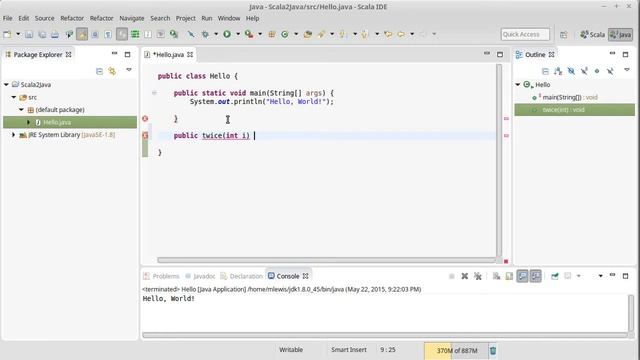Click in the Quick Access field
Viewport: 640px width, 360px height.
pos(525,34)
